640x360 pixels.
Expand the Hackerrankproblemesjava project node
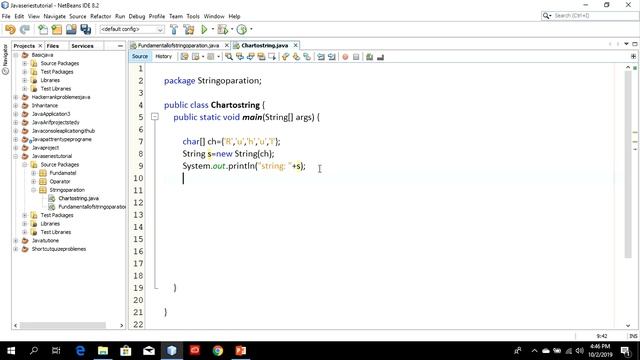[x=16, y=97]
